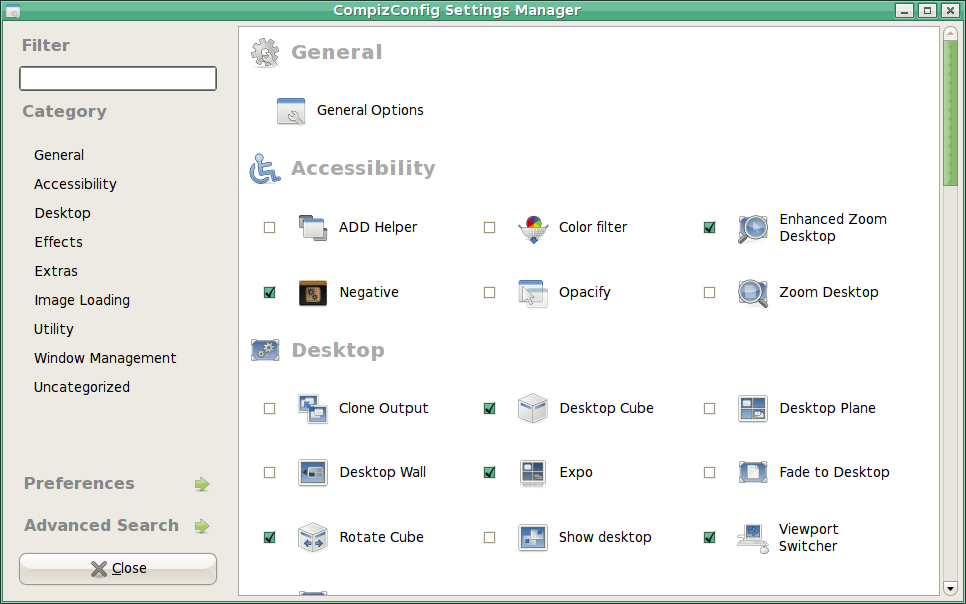Expand Advanced Search with the green arrow
Image resolution: width=966 pixels, height=604 pixels.
click(202, 526)
